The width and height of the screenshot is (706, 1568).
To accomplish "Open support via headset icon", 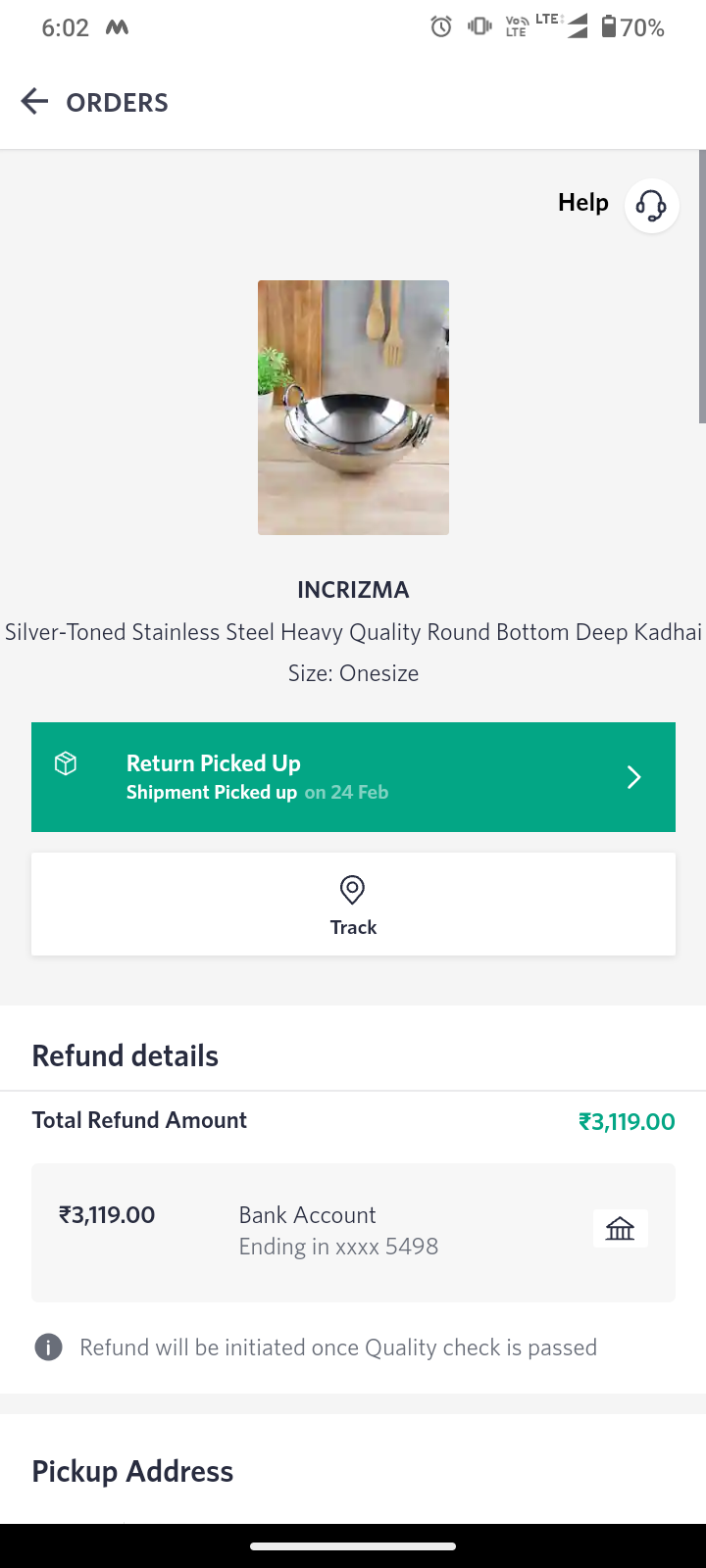I will point(651,206).
